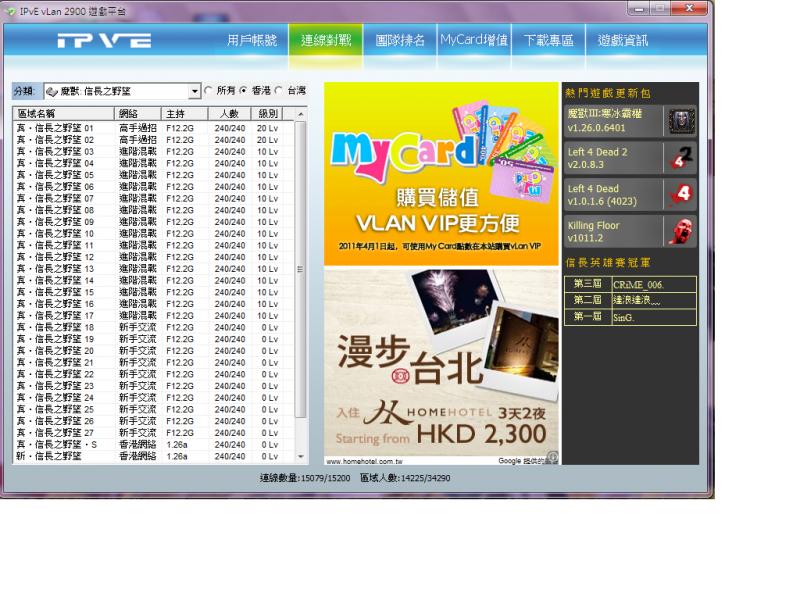
Task: Select room 真‧信長之野望 01
Action: (x=154, y=128)
